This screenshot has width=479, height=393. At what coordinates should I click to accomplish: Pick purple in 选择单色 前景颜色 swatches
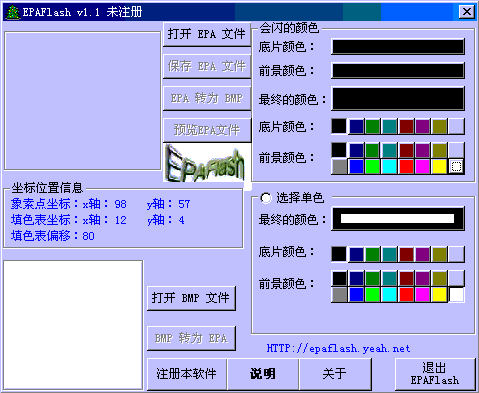coord(423,278)
